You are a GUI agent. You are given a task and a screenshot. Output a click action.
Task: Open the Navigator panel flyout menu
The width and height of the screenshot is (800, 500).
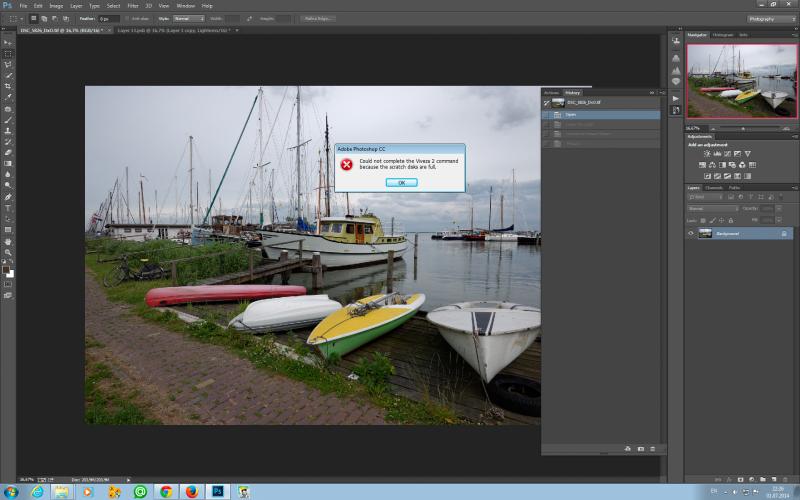tap(794, 35)
